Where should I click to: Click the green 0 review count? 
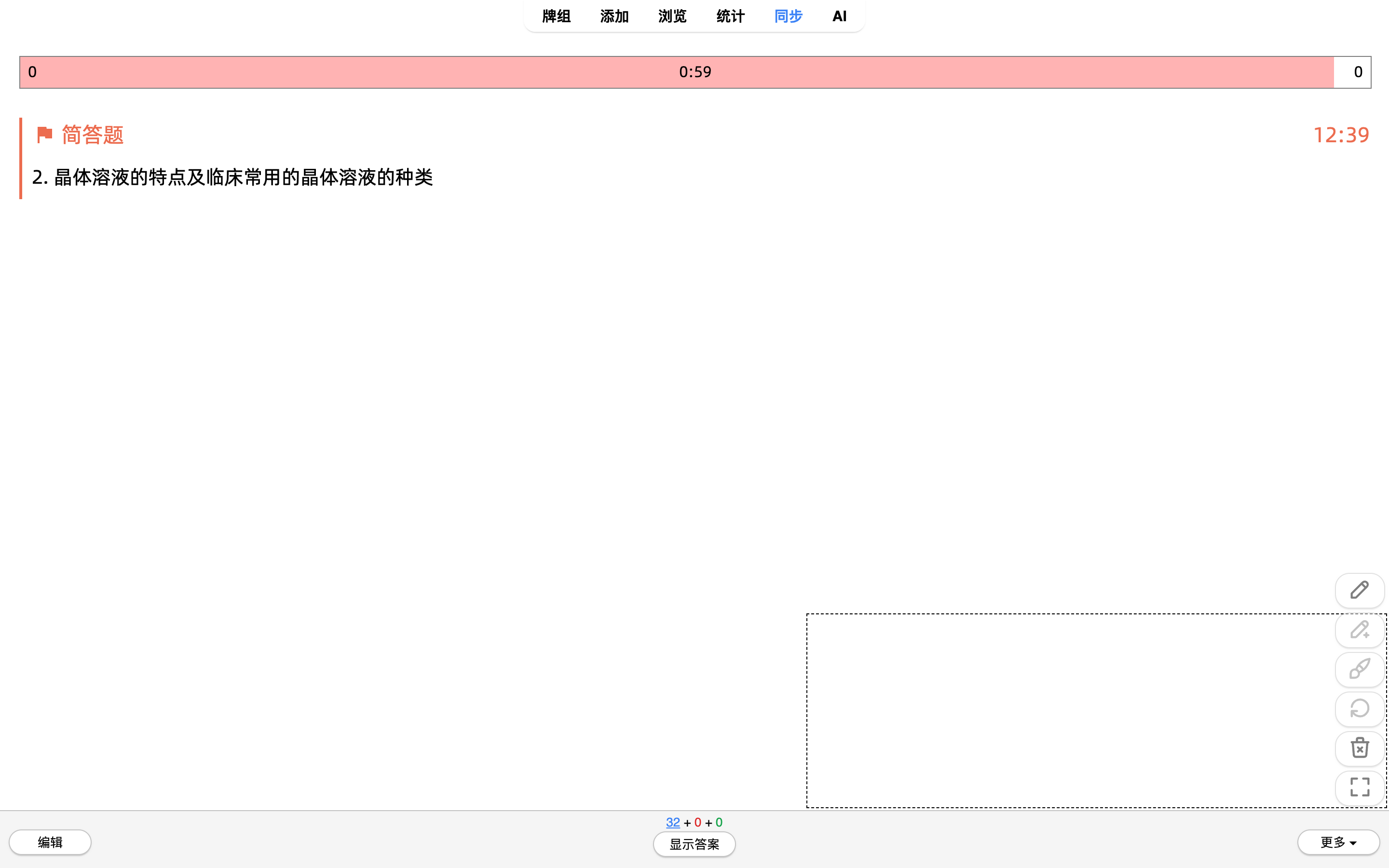[x=719, y=823]
